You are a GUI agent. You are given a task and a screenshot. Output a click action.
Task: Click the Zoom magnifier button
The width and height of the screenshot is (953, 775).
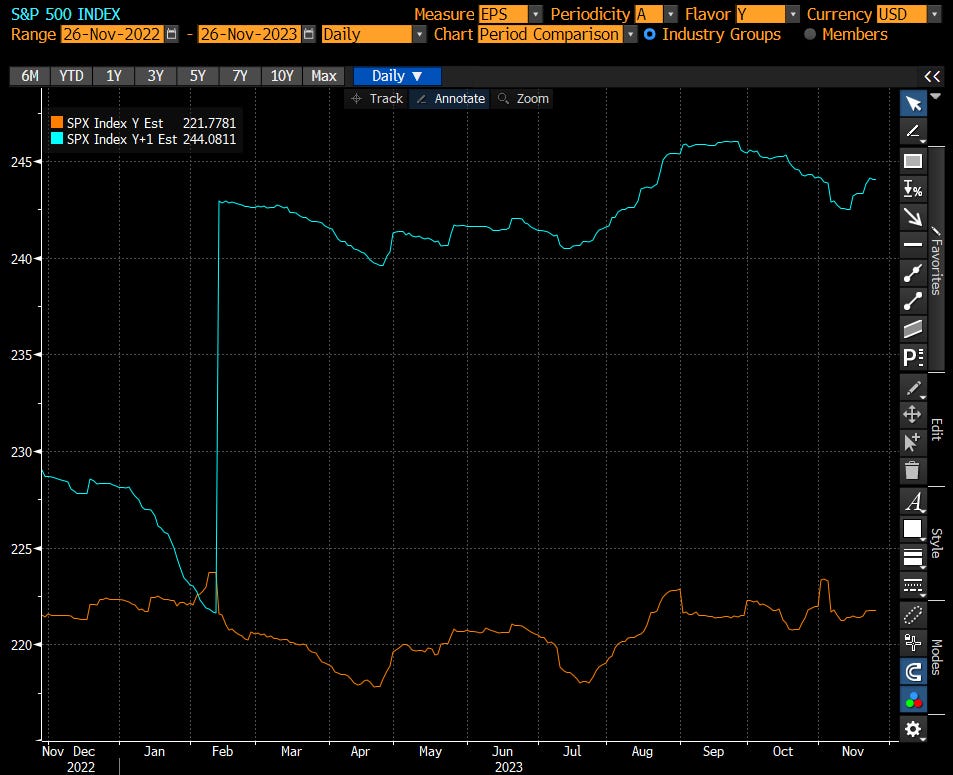[523, 98]
